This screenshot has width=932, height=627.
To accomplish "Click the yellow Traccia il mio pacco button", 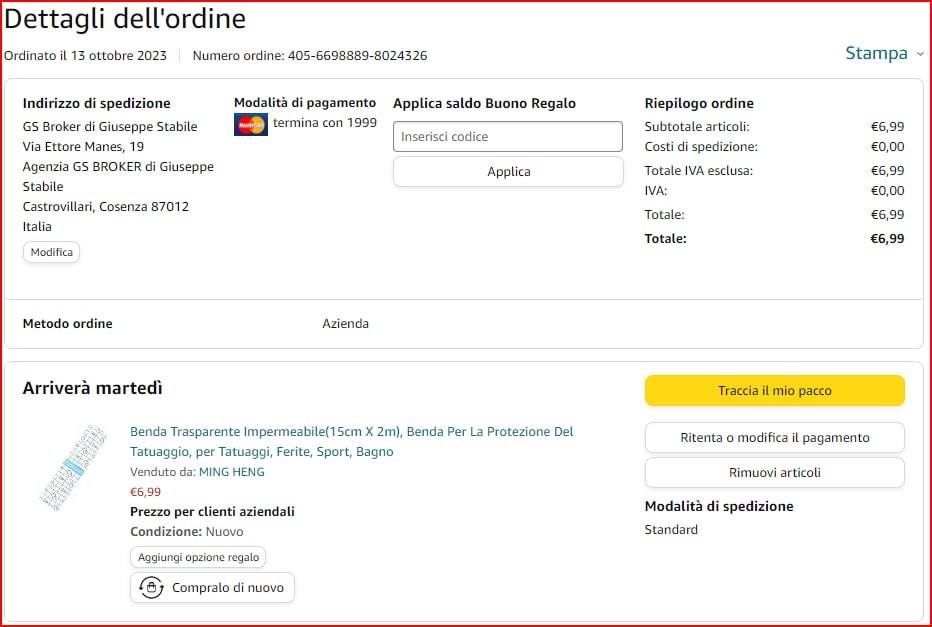I will pos(774,391).
